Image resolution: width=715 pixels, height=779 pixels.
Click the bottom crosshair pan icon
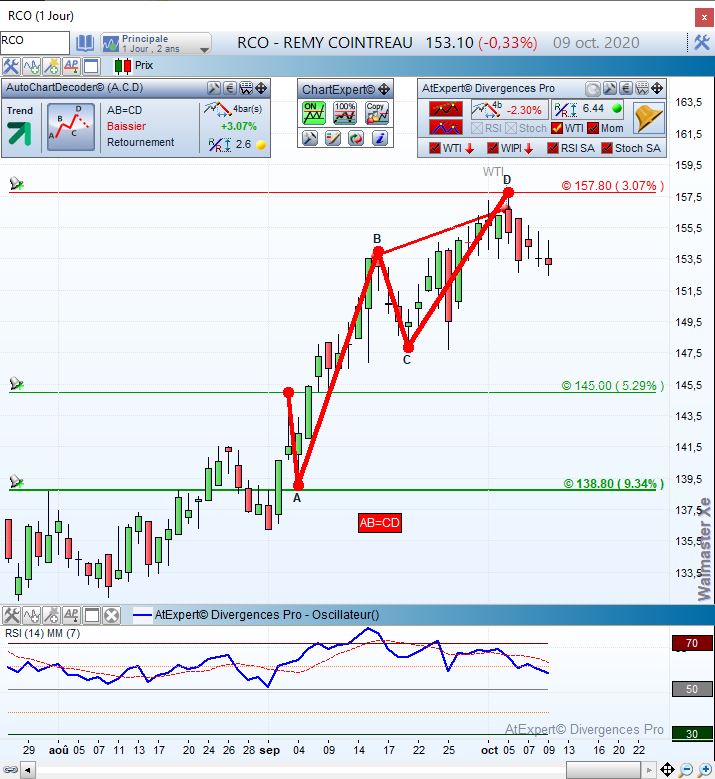click(667, 770)
